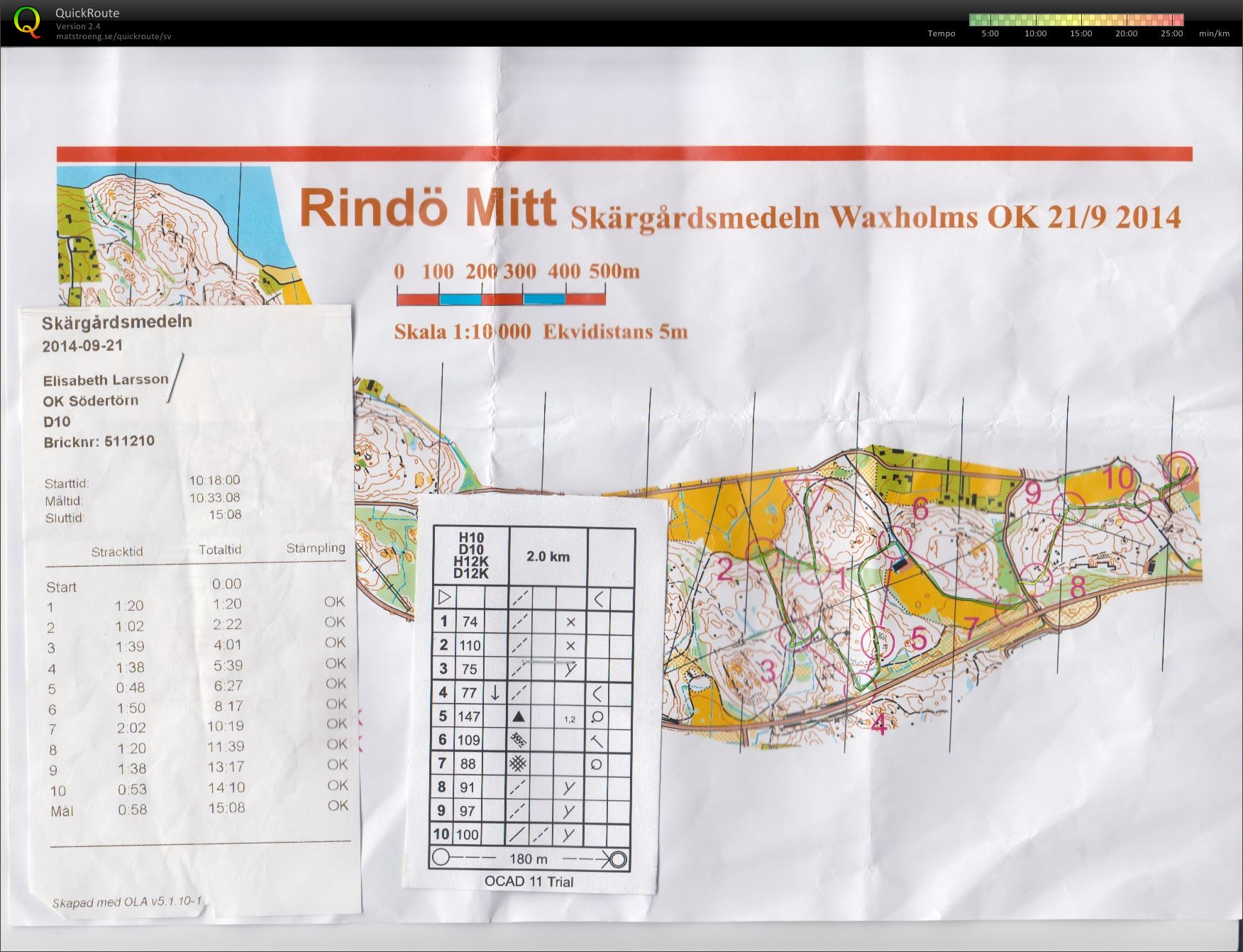Select the 20:00 tempo legend value
The width and height of the screenshot is (1243, 952).
[x=1127, y=33]
